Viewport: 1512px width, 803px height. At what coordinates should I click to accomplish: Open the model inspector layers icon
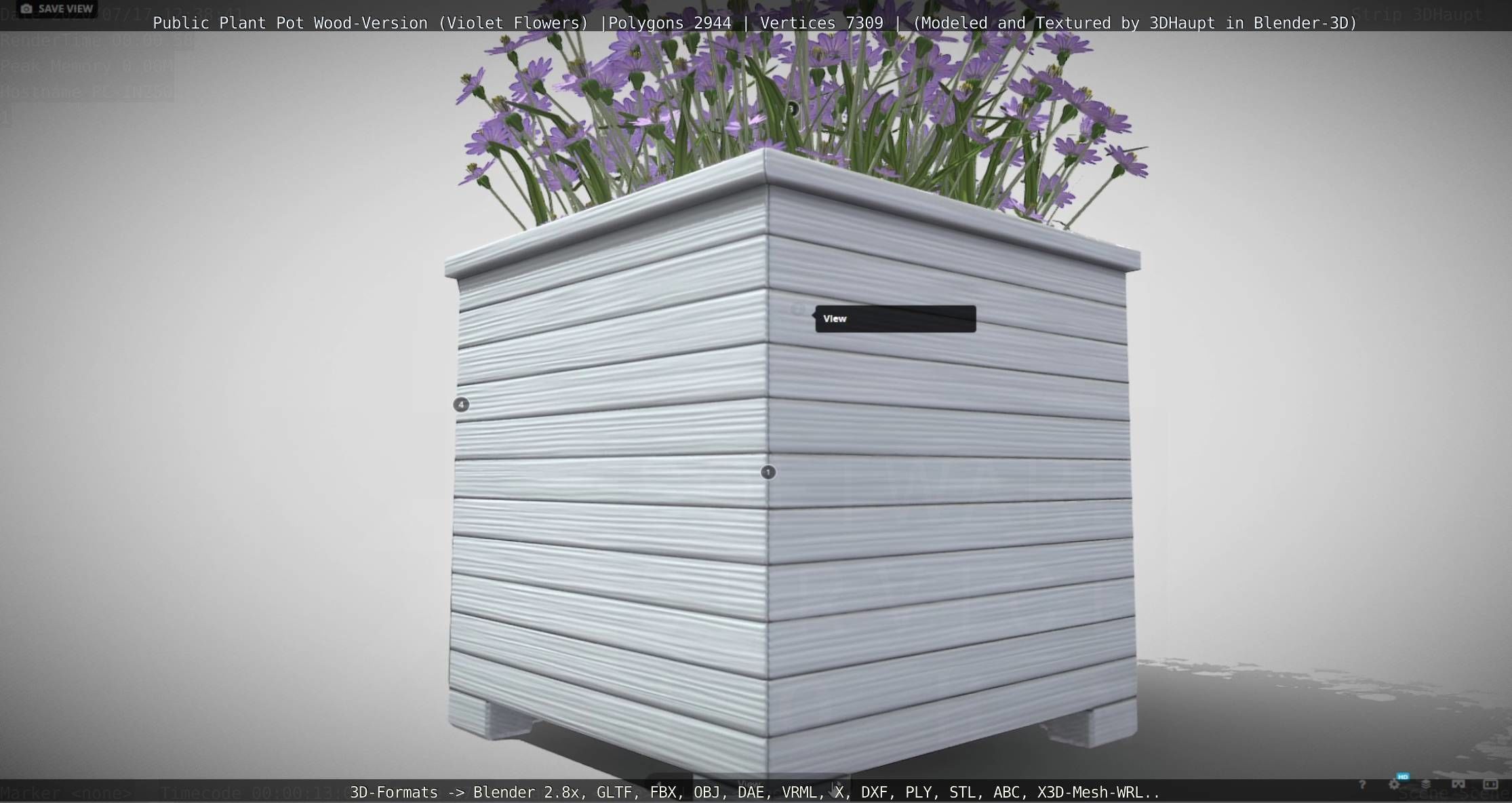pyautogui.click(x=1426, y=784)
